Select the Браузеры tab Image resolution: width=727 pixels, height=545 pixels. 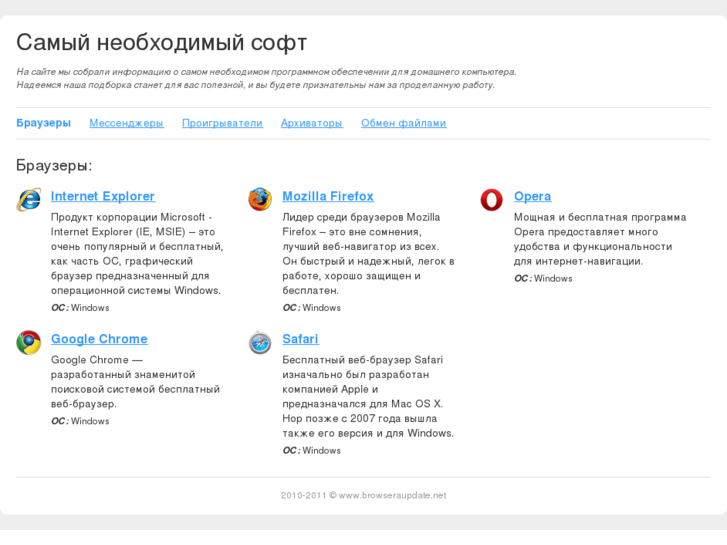pyautogui.click(x=44, y=123)
